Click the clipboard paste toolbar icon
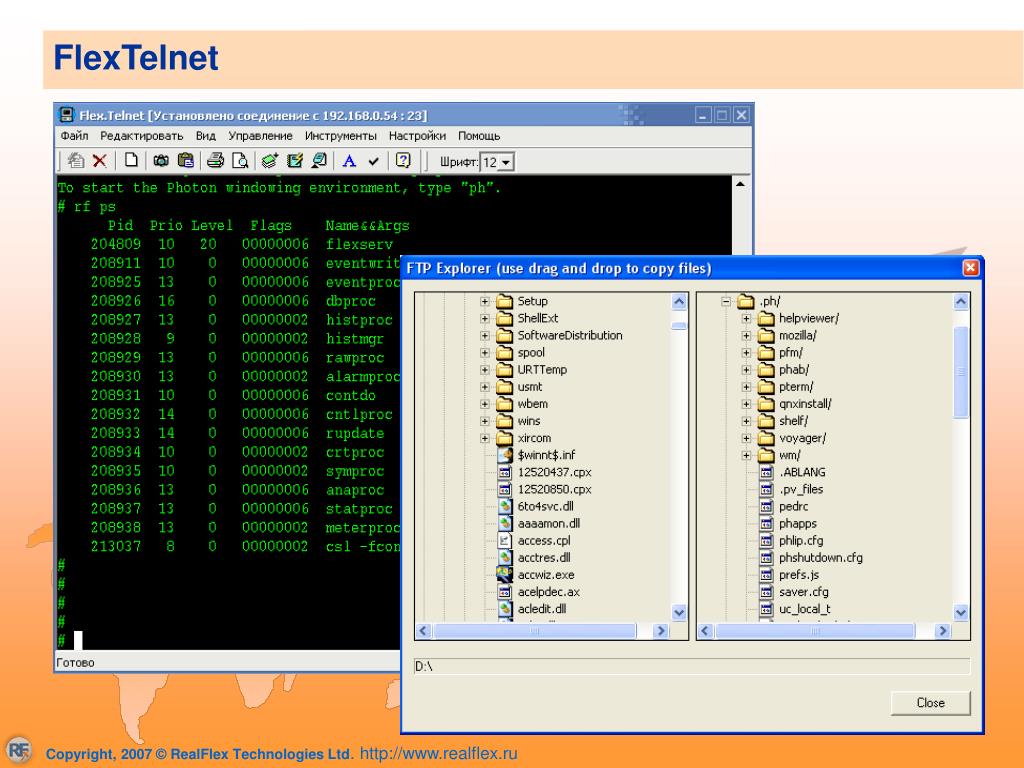Viewport: 1024px width, 768px height. coord(185,161)
